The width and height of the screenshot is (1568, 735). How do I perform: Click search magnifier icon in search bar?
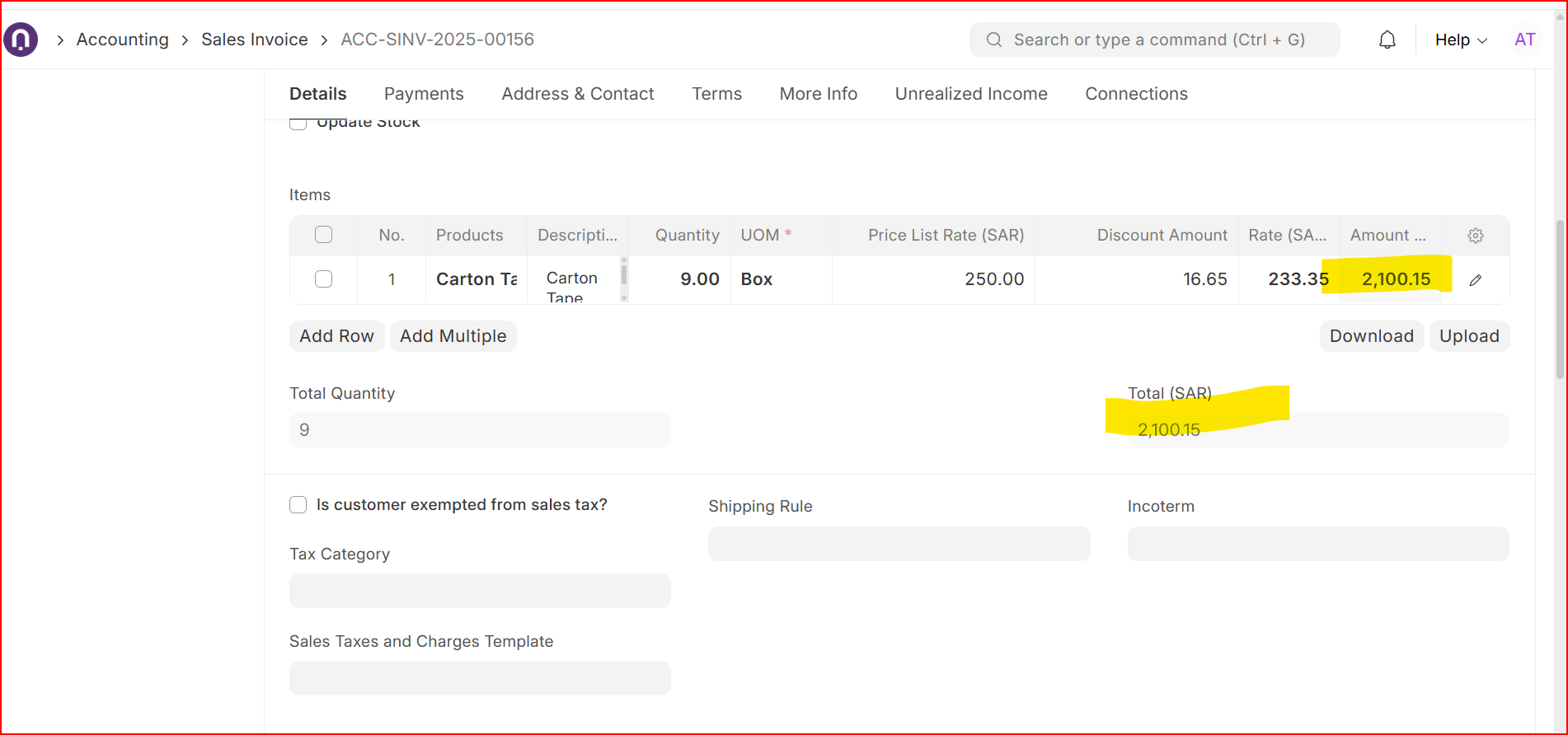tap(993, 40)
